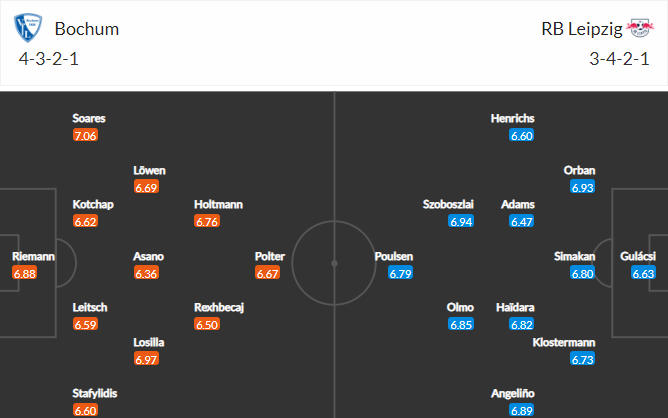The width and height of the screenshot is (668, 418).
Task: Click Olmo's 6.85 rating badge
Action: tap(460, 325)
